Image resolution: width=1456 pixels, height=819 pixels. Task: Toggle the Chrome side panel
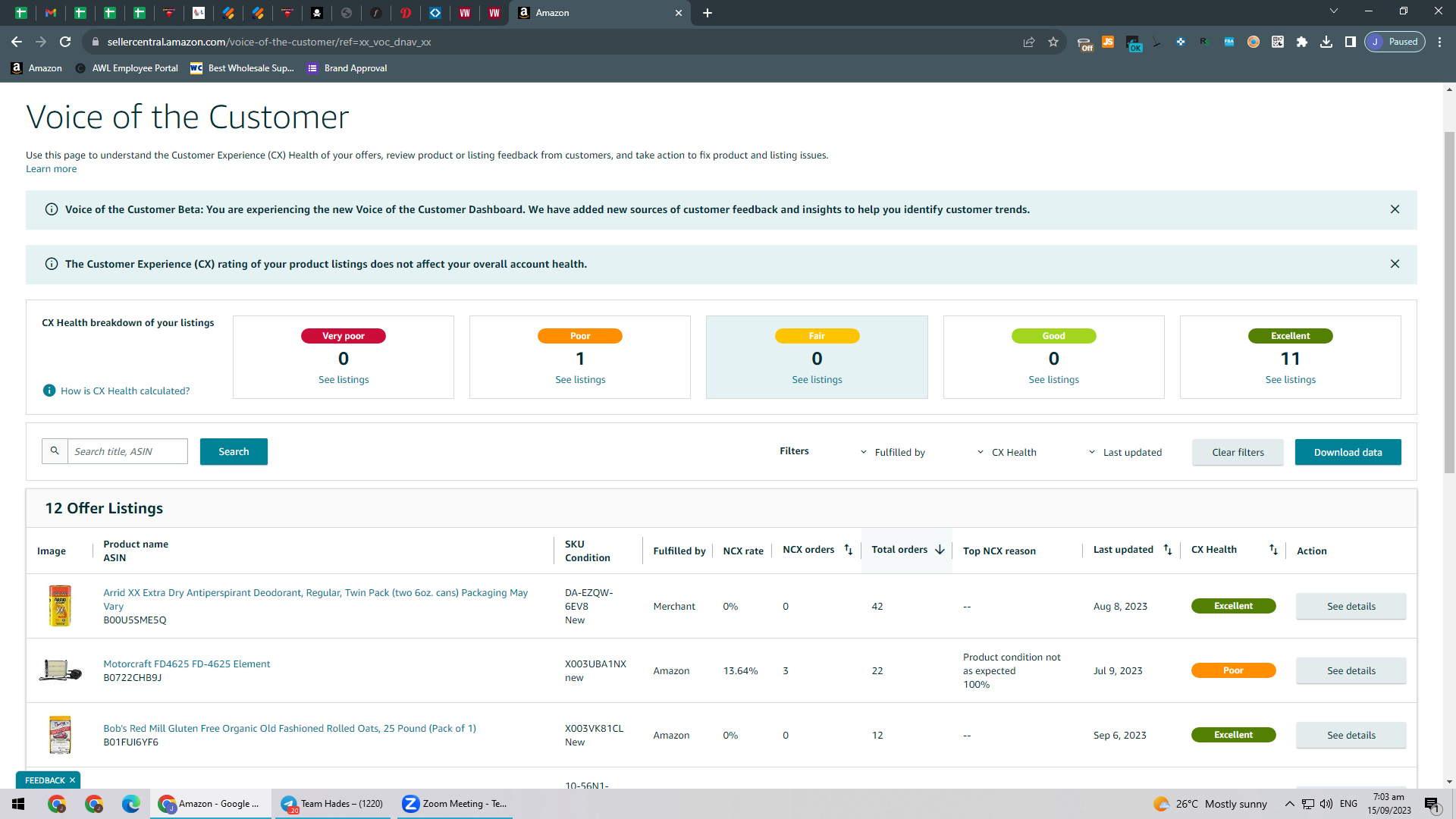tap(1351, 42)
